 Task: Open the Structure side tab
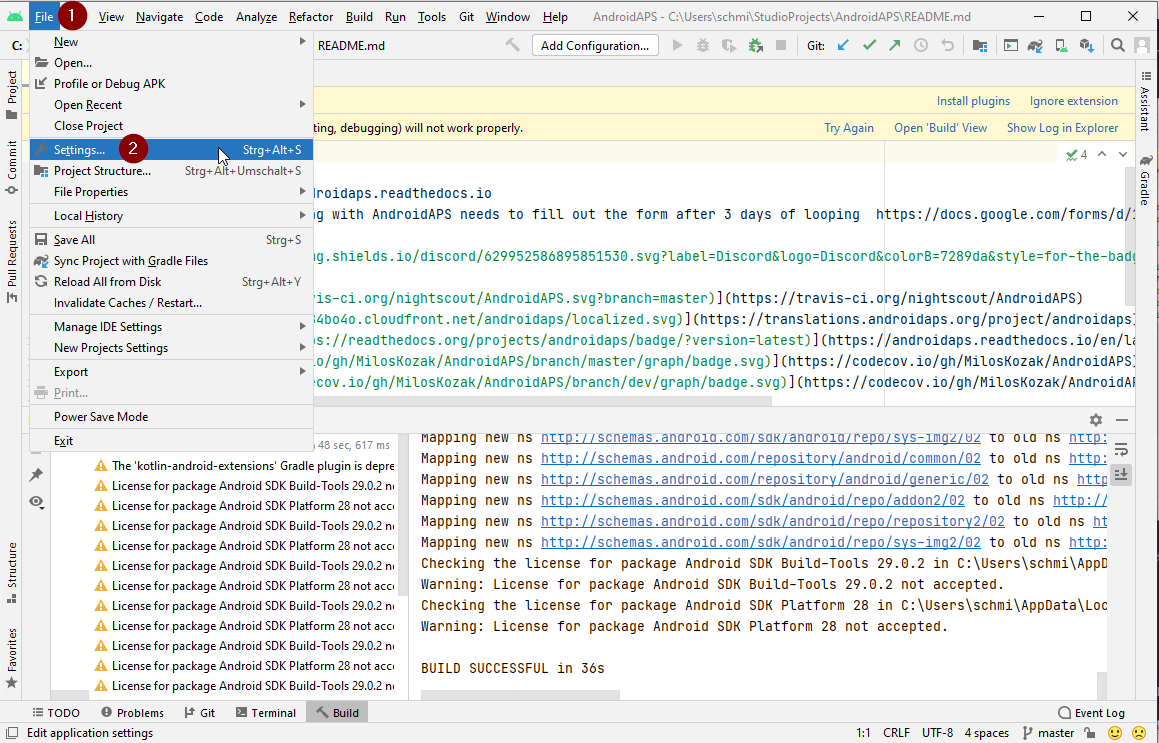point(11,573)
